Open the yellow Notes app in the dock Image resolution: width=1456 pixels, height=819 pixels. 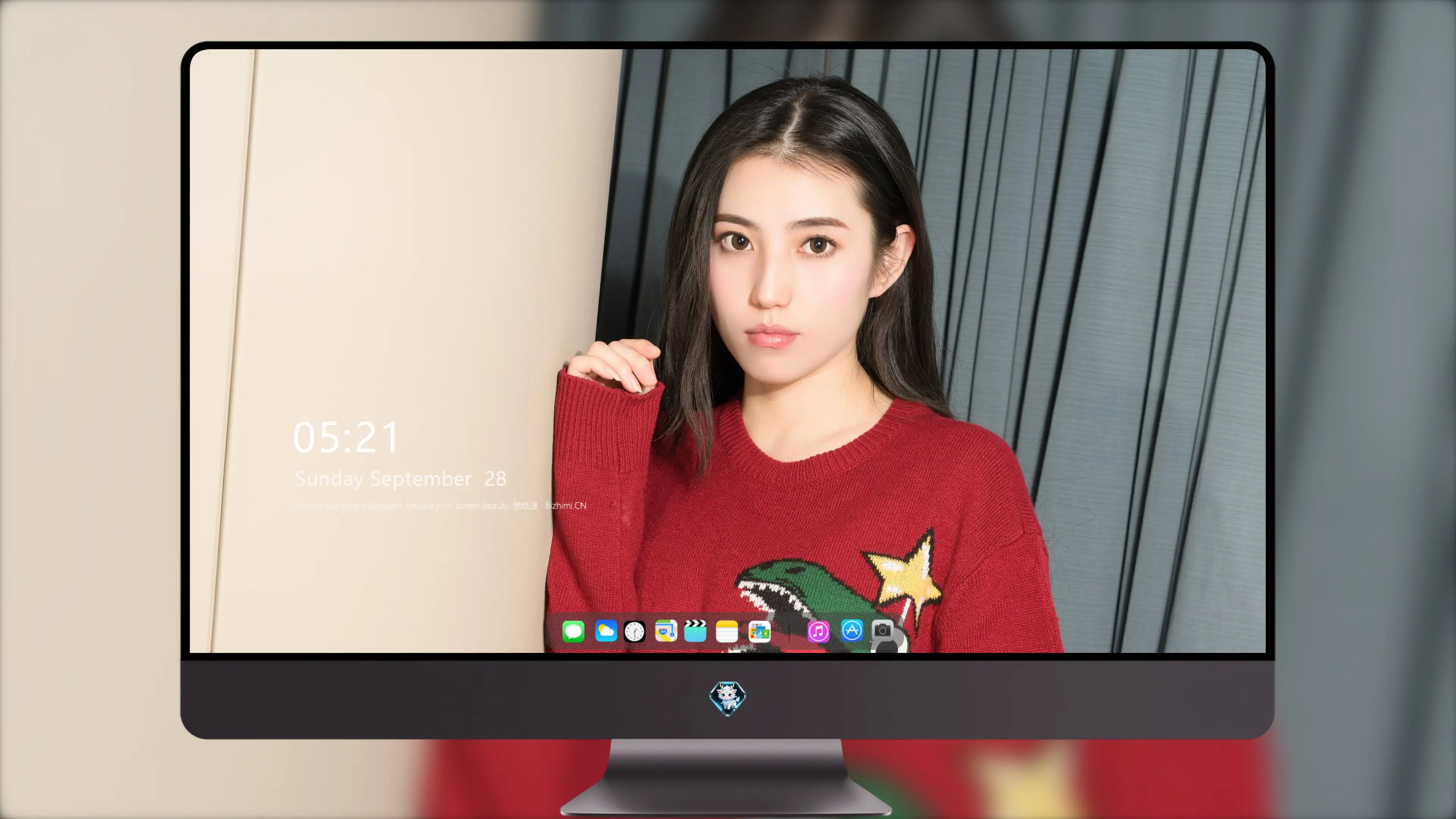(x=727, y=631)
